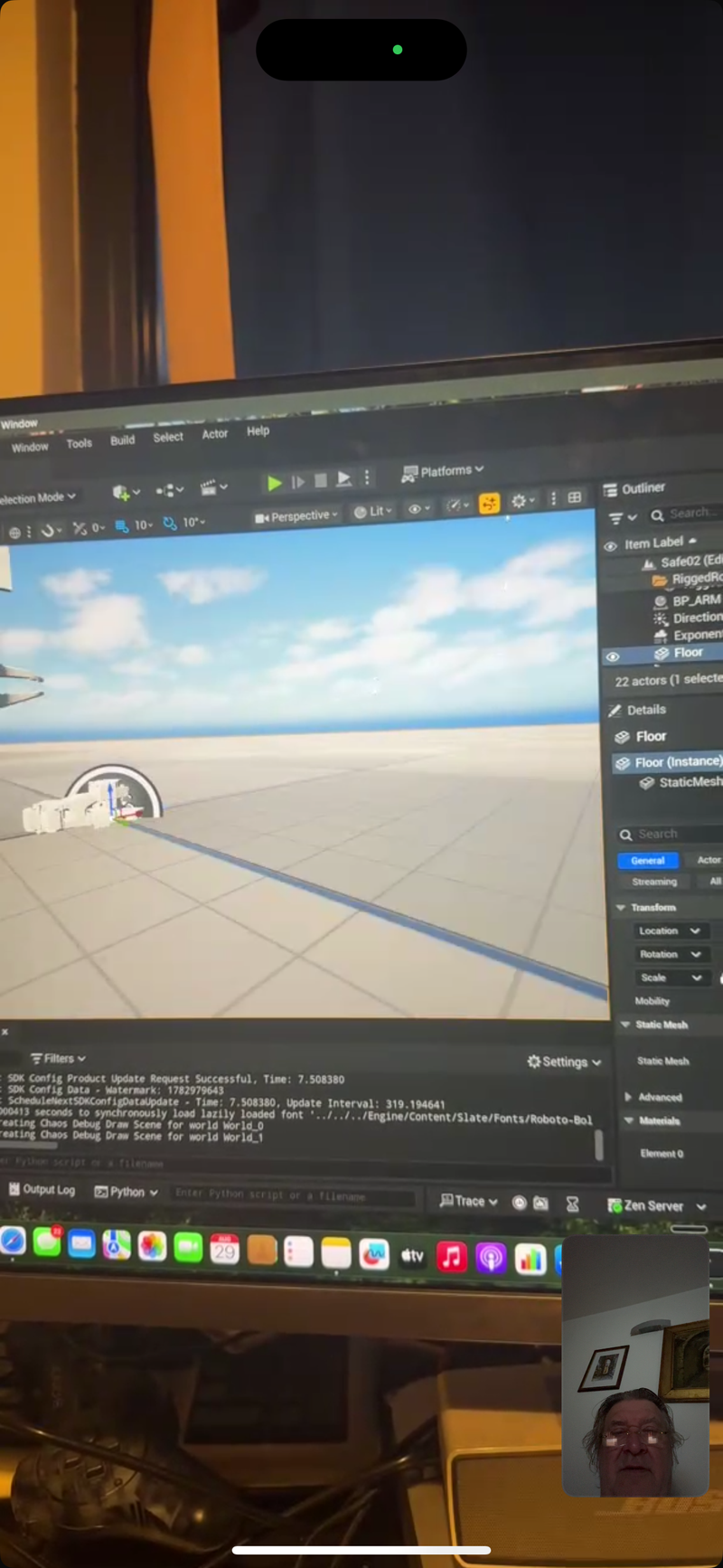Open the viewport settings gear menu
This screenshot has height=1568, width=723.
pyautogui.click(x=521, y=500)
